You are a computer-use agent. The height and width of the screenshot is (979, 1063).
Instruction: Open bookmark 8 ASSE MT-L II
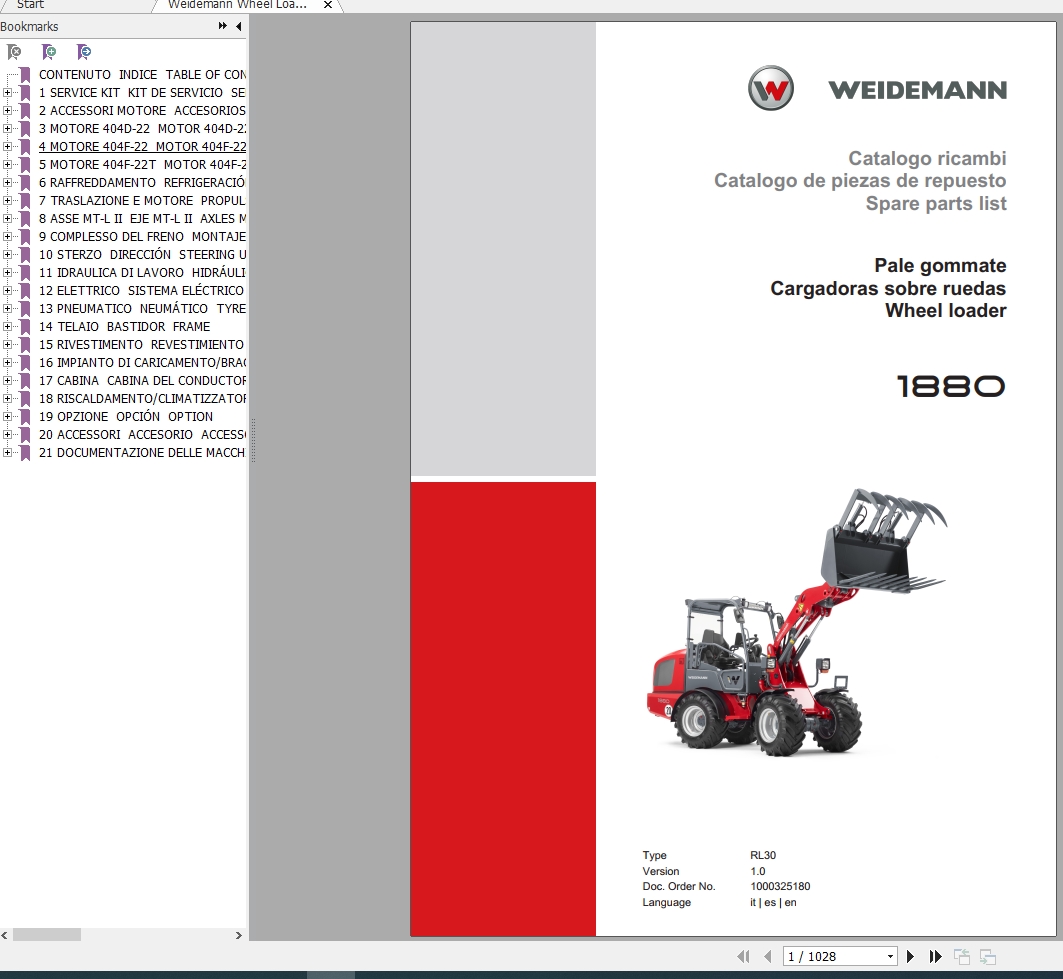click(142, 218)
